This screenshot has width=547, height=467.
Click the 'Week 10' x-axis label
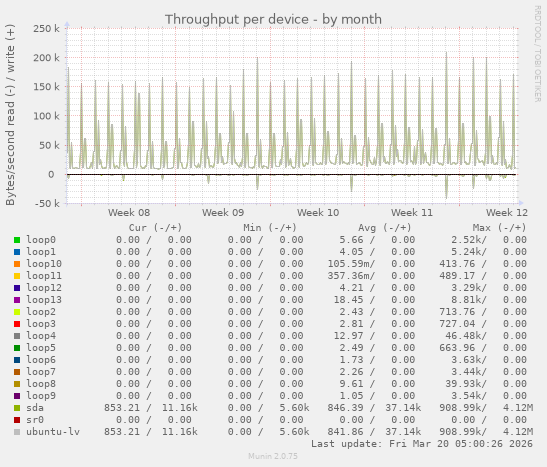click(318, 212)
